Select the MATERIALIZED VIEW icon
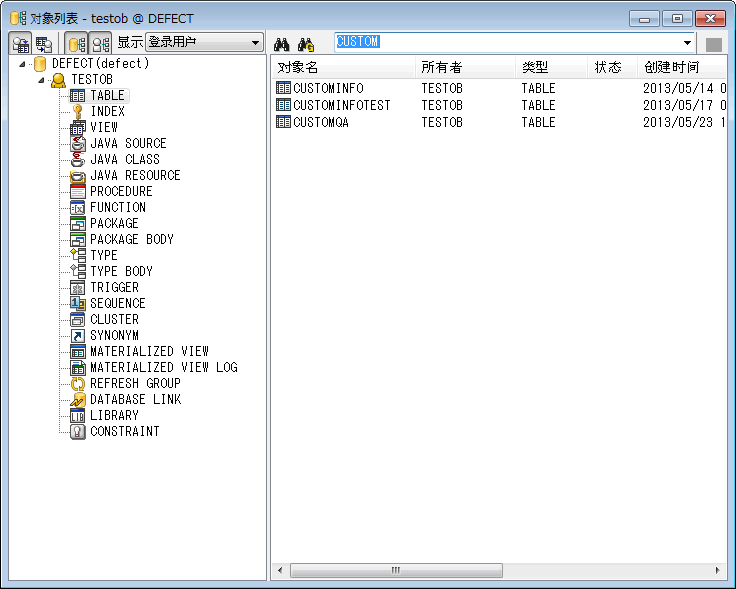This screenshot has width=736, height=589. click(77, 352)
